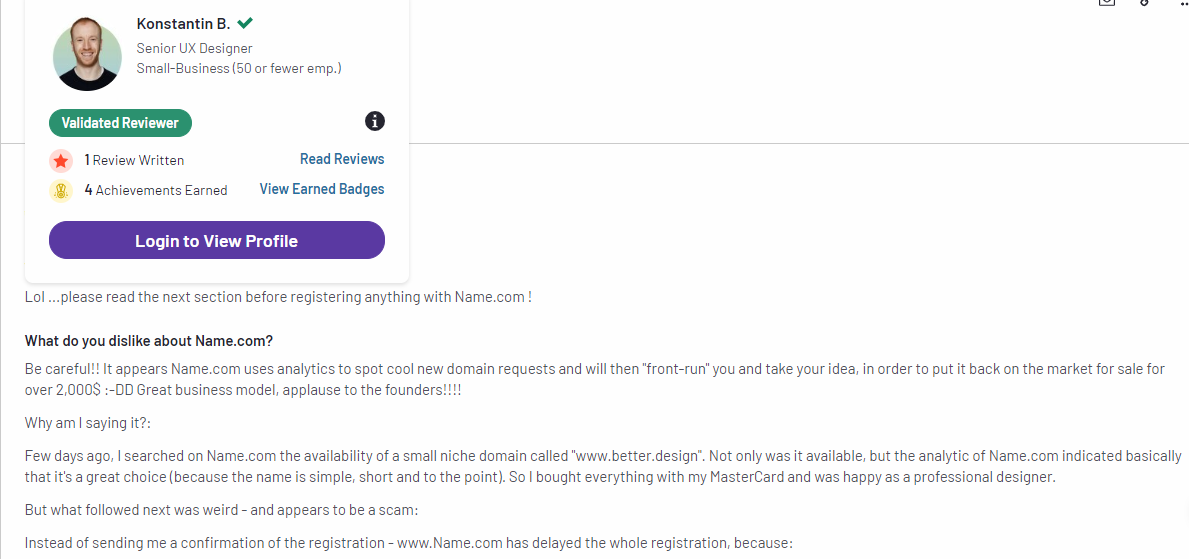The height and width of the screenshot is (559, 1189).
Task: Click the share icon at top right
Action: [1107, 3]
